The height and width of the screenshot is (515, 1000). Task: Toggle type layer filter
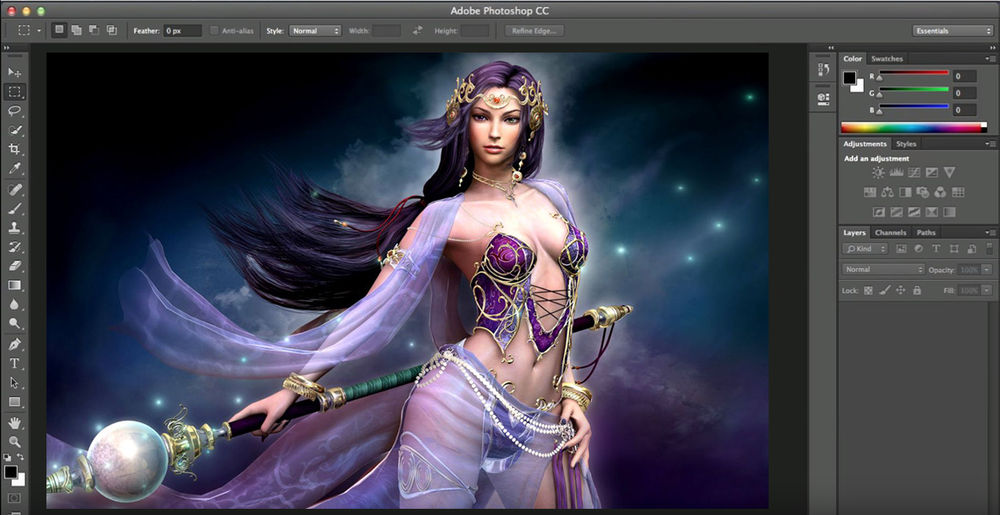coord(936,249)
